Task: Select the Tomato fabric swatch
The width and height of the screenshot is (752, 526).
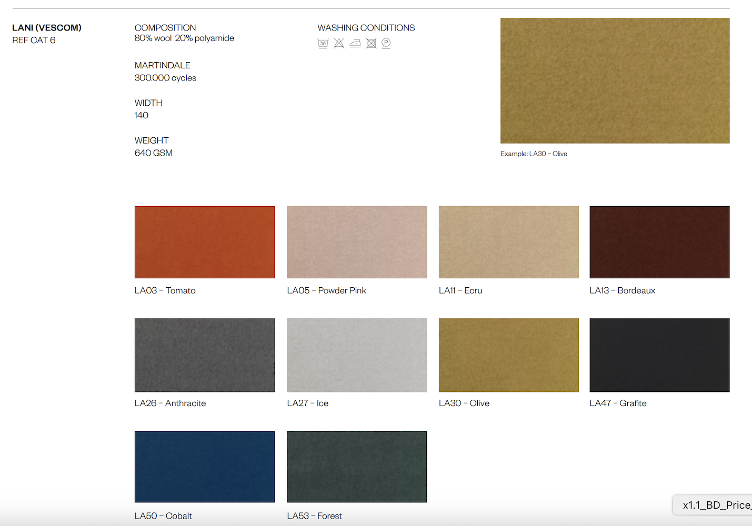Action: pos(204,242)
